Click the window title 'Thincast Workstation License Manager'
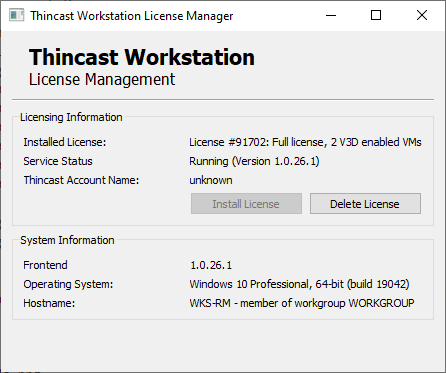The width and height of the screenshot is (446, 373). pos(132,16)
